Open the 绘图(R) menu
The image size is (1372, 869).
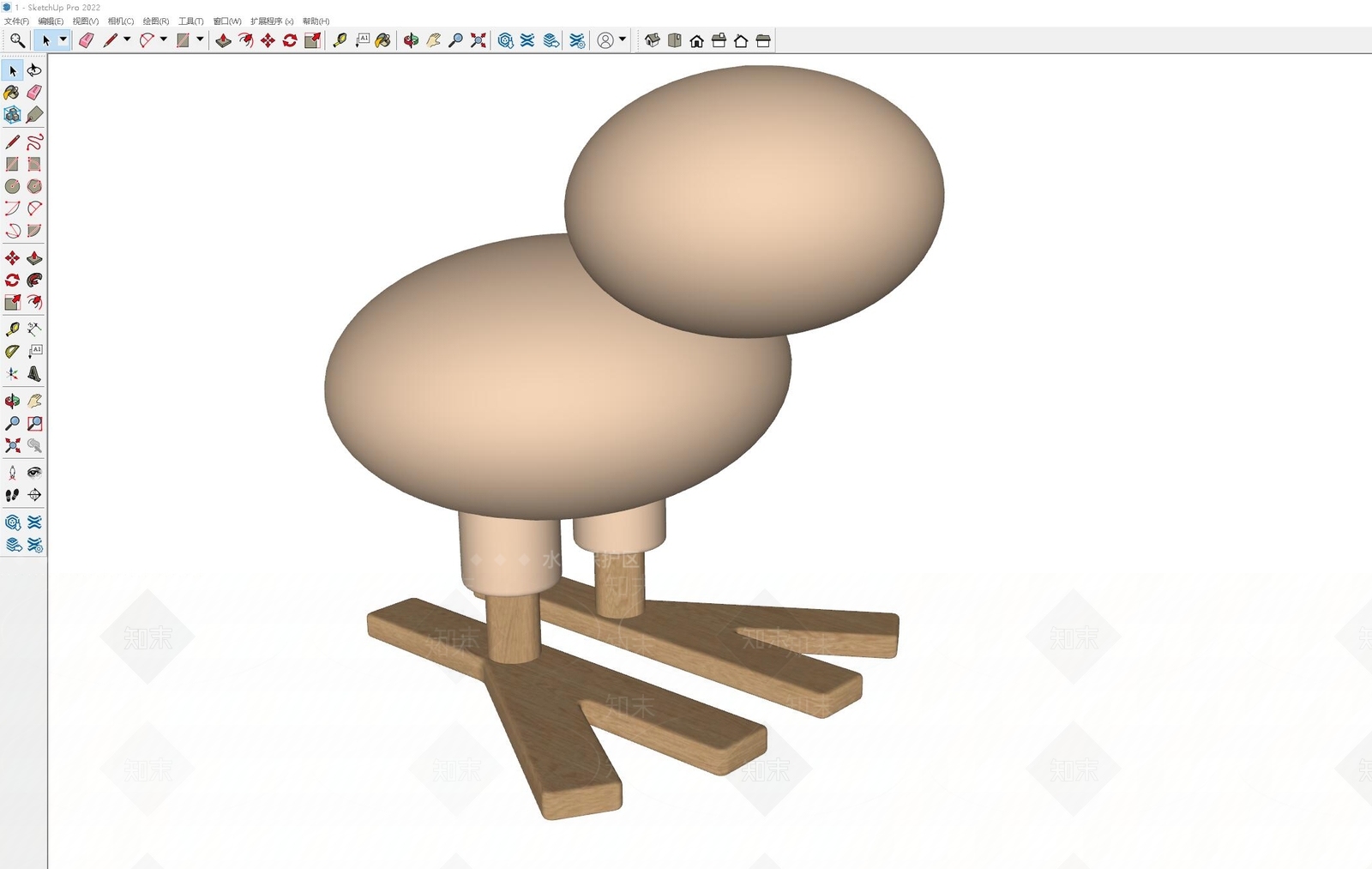pos(156,21)
